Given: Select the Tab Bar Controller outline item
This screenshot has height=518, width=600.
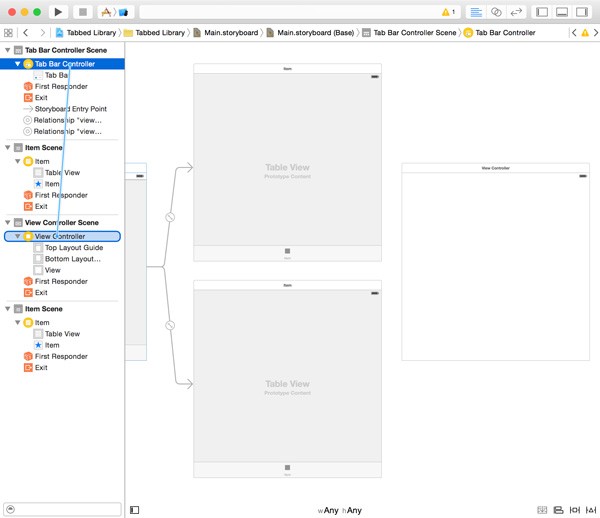Looking at the screenshot, I should 62,64.
